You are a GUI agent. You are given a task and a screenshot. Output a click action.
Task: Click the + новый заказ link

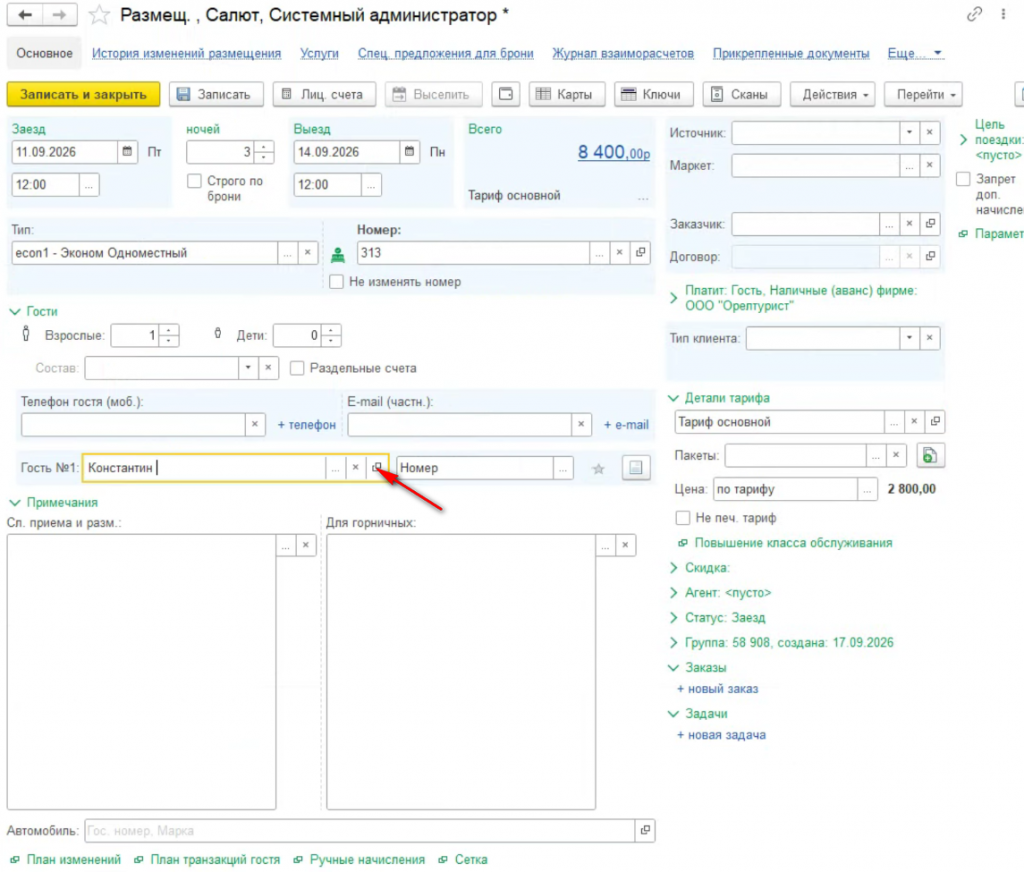[x=717, y=688]
